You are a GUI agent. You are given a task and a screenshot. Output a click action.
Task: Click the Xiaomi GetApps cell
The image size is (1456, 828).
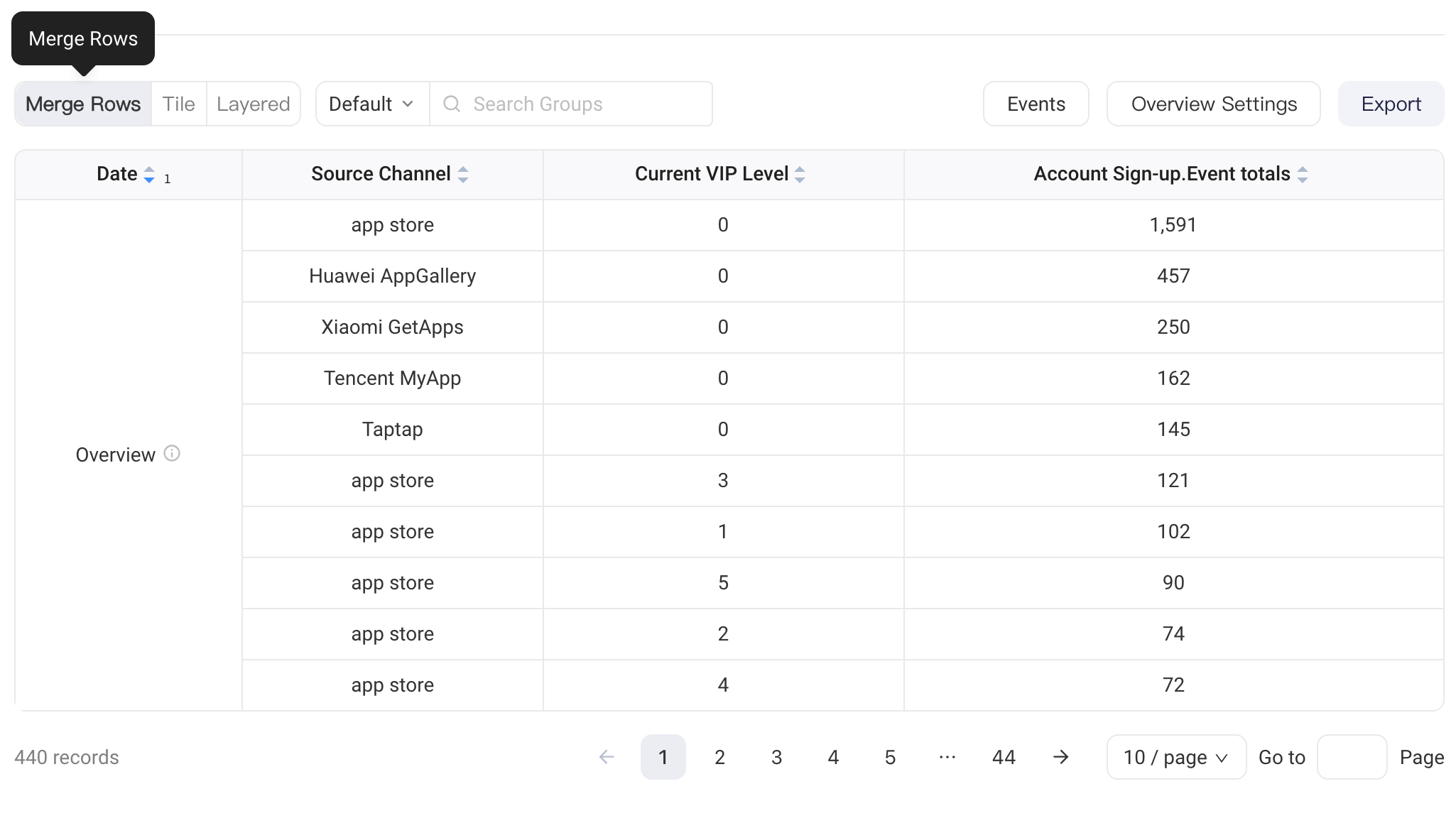392,327
